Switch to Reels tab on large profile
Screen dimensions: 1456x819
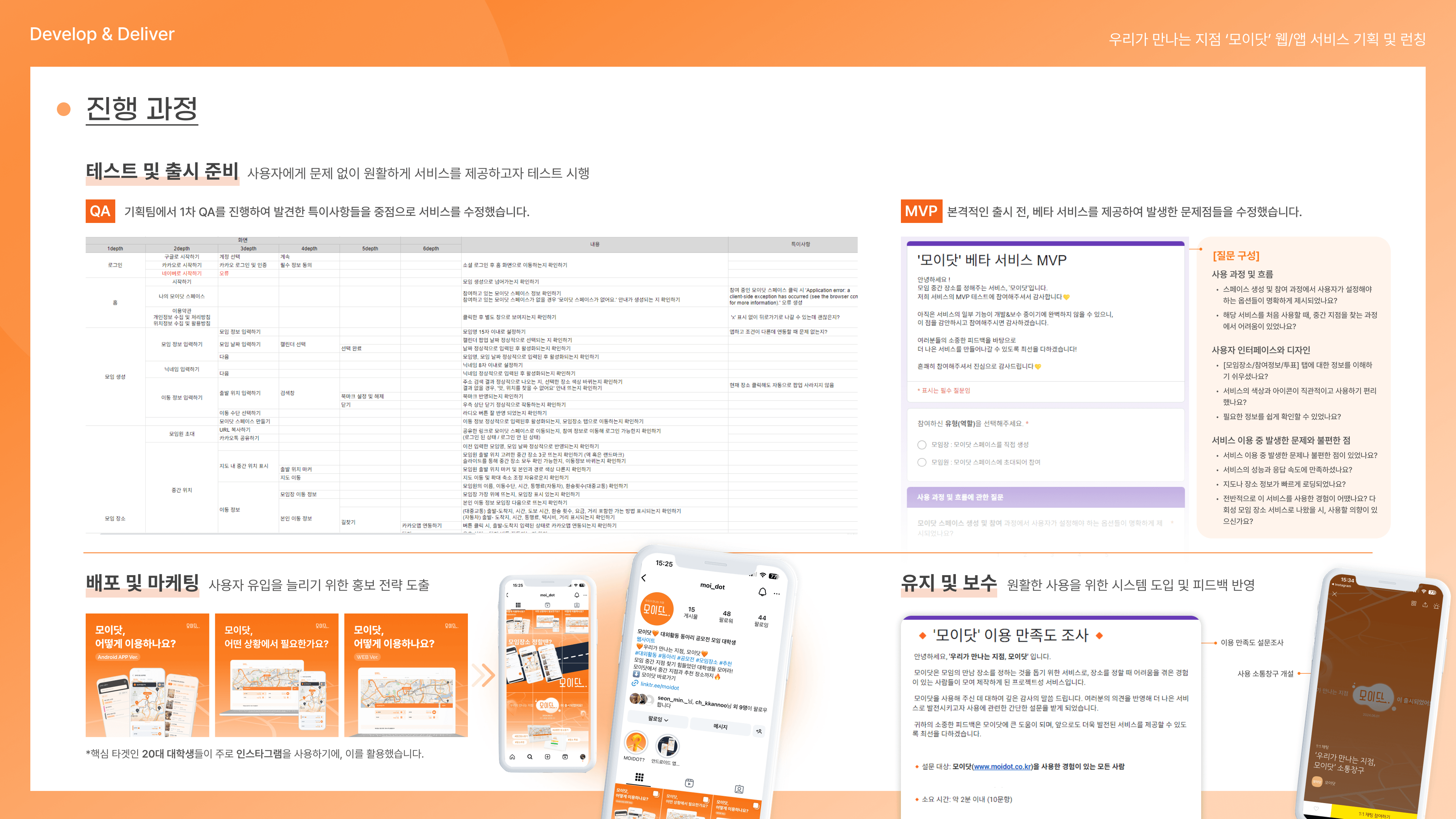pyautogui.click(x=689, y=783)
